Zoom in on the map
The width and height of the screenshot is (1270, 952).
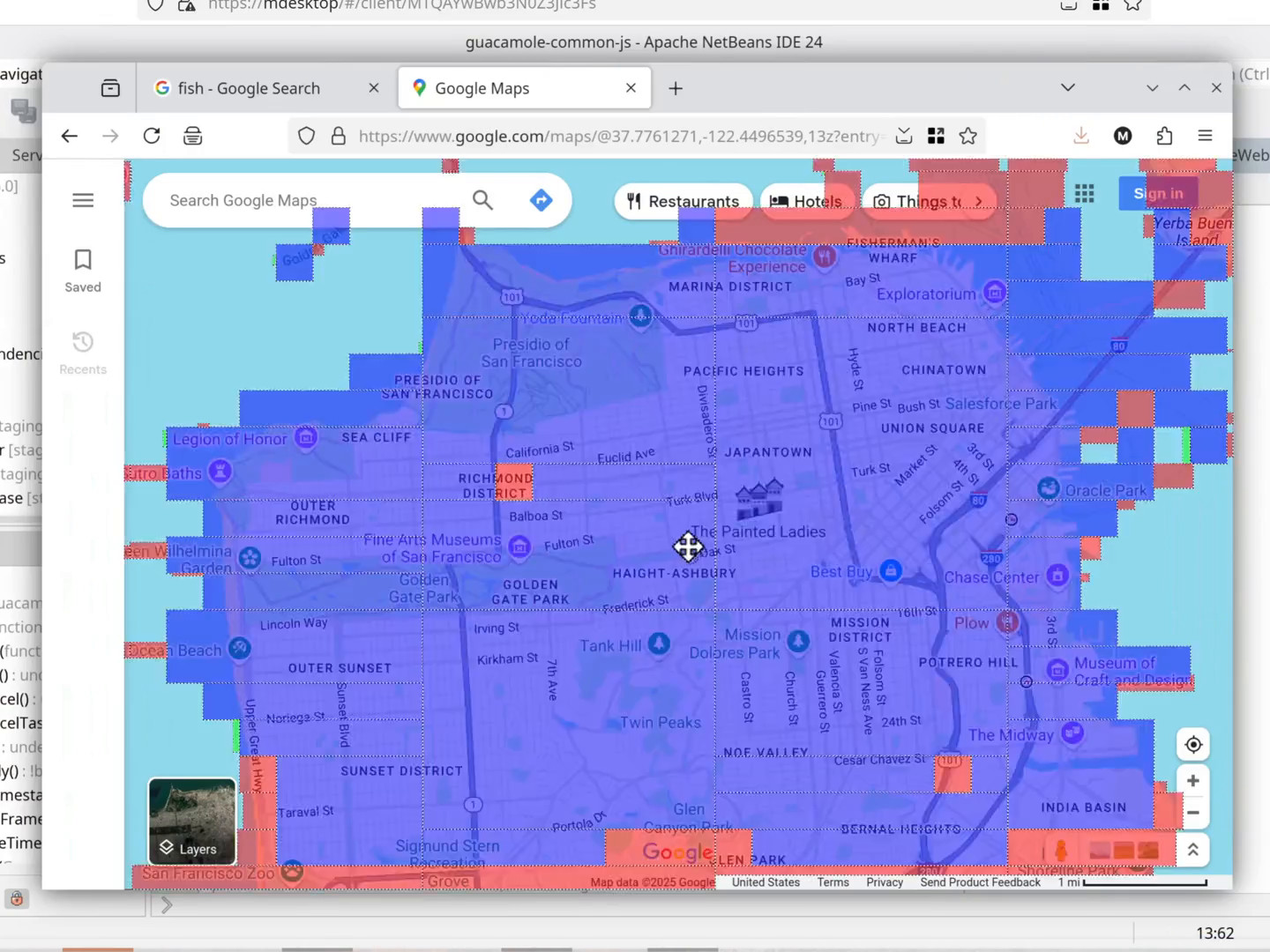point(1192,781)
